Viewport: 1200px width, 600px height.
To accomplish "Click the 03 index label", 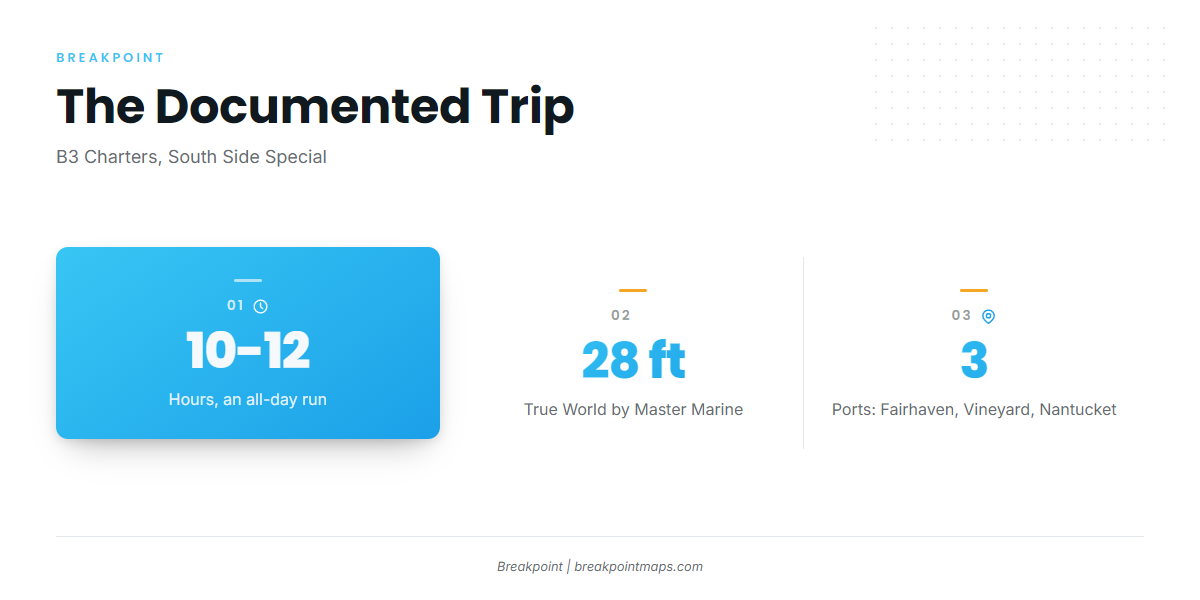I will point(961,315).
